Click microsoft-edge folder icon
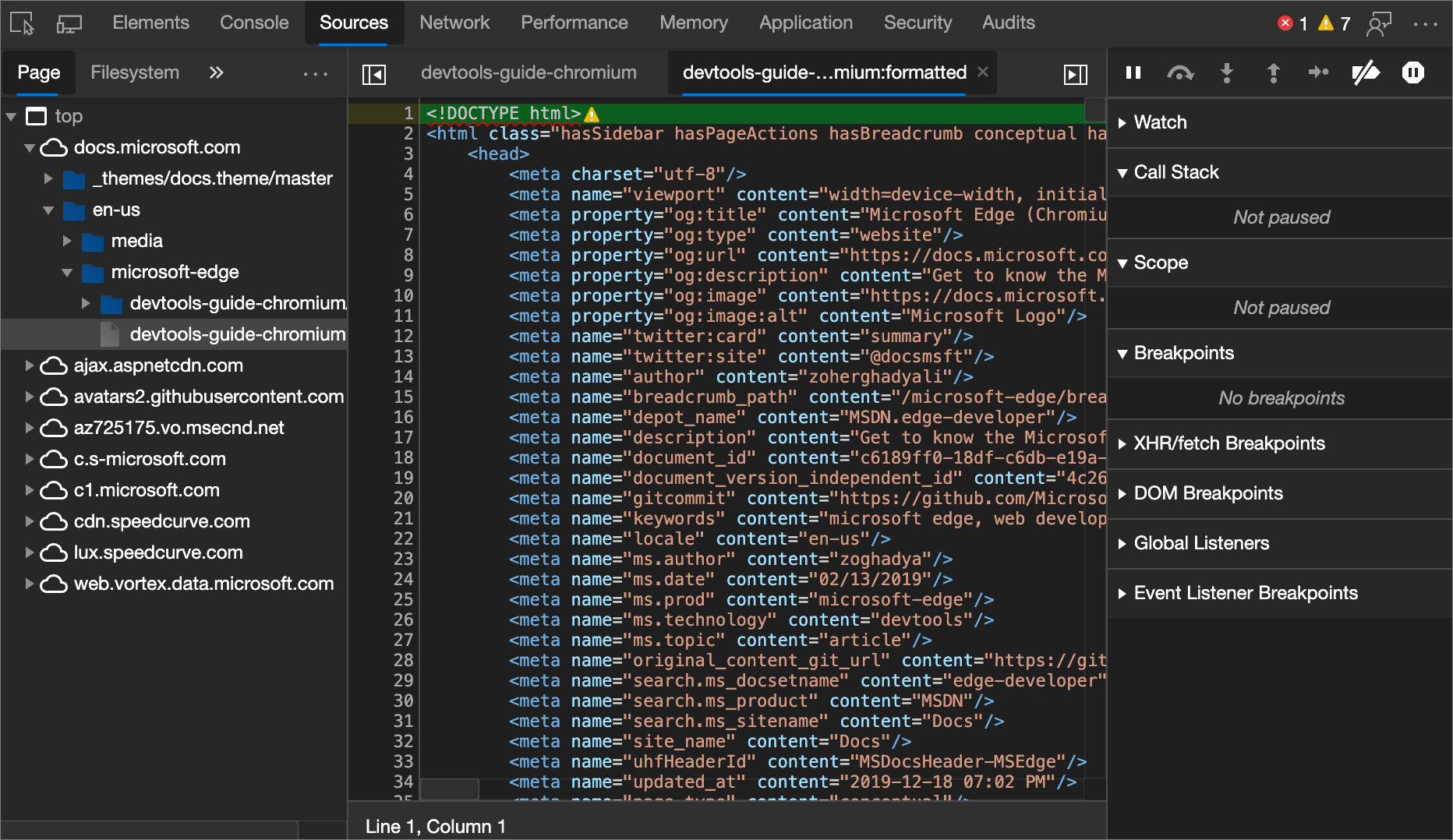Screen dimensions: 1453x840 tap(93, 273)
